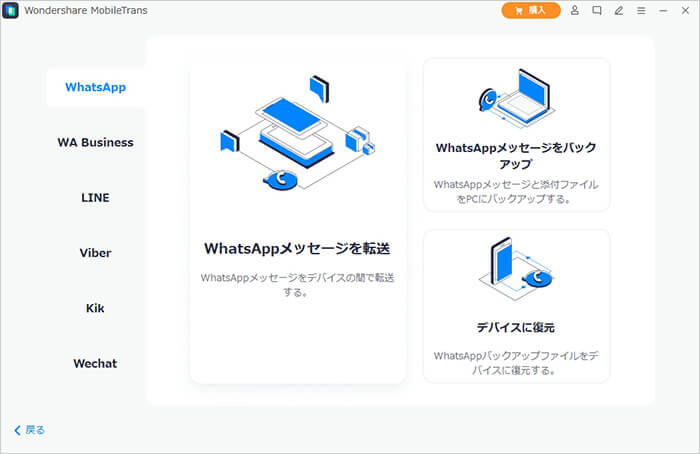This screenshot has height=454, width=700.
Task: Select WhatsAppメッセージをバックアップ option
Action: point(516,155)
